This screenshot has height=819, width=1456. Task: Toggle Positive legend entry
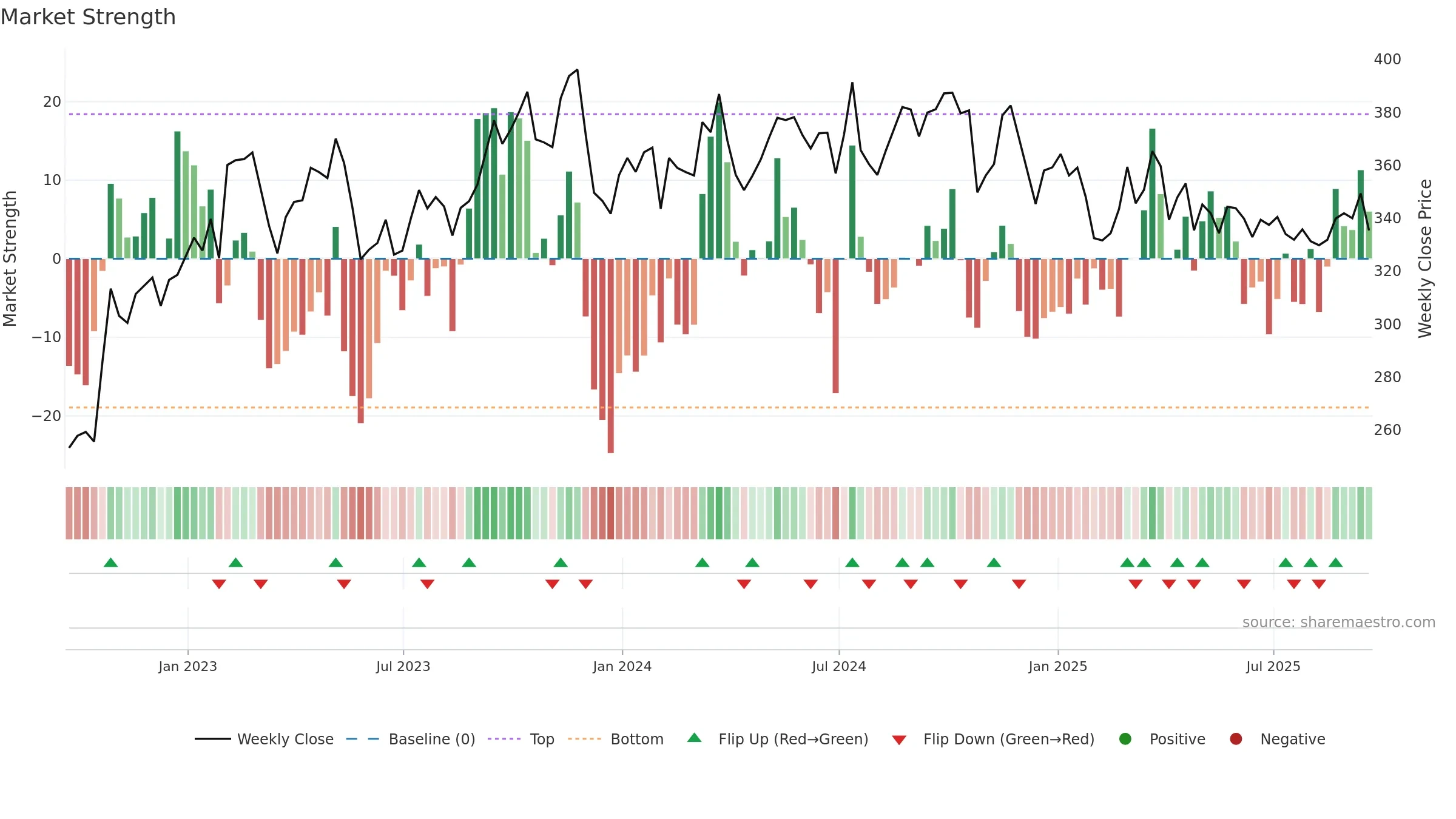(x=1162, y=739)
